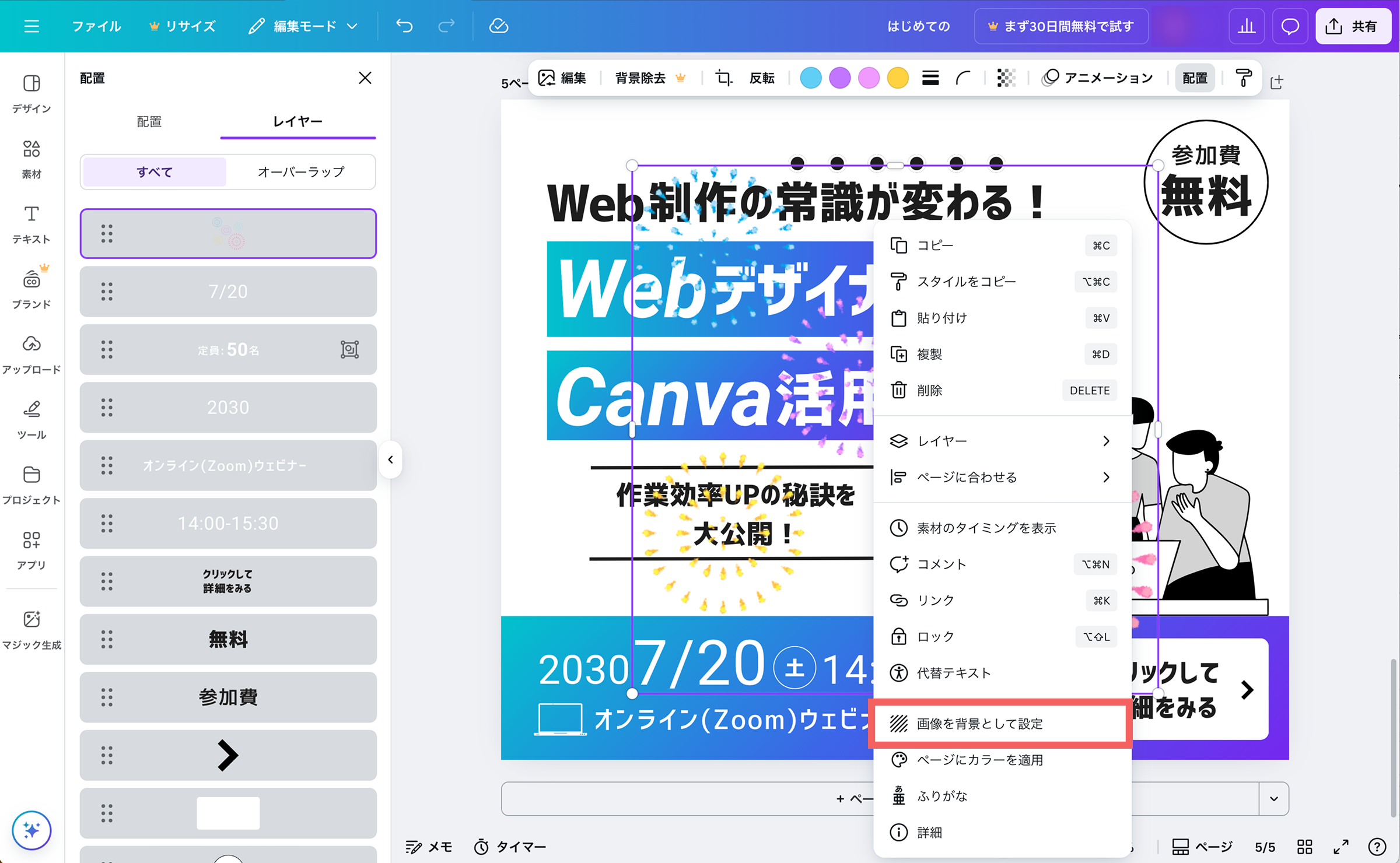The width and height of the screenshot is (1400, 863).
Task: Choose 画像を背景として設定 menu item
Action: point(1001,724)
